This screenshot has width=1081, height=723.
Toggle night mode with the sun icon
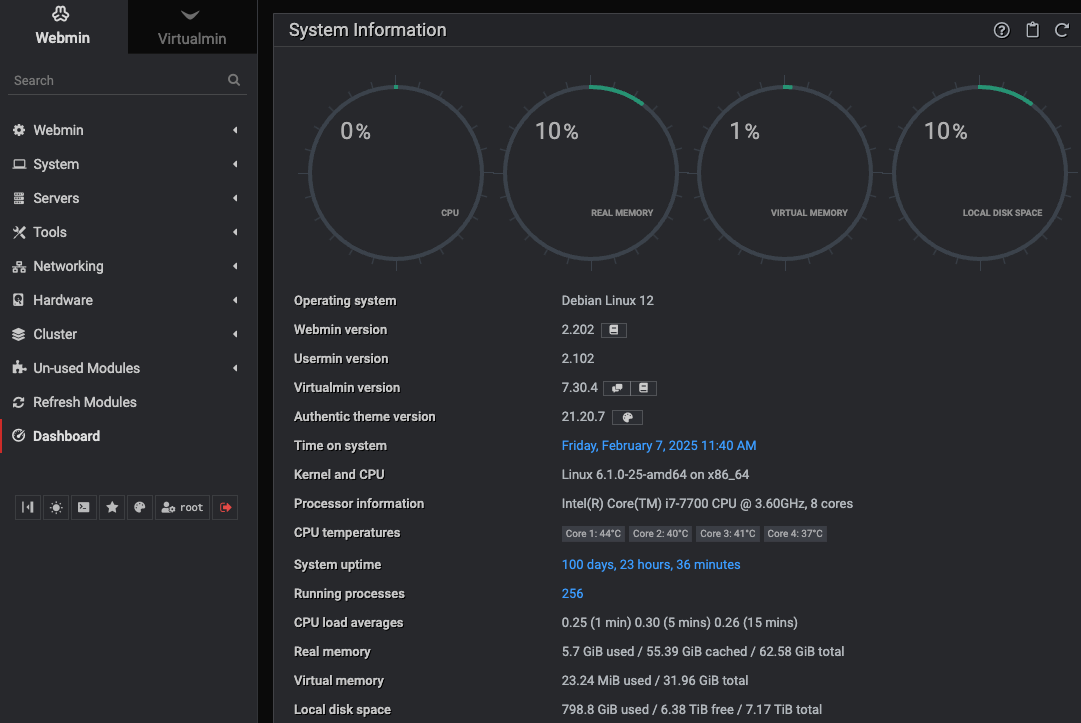(55, 507)
